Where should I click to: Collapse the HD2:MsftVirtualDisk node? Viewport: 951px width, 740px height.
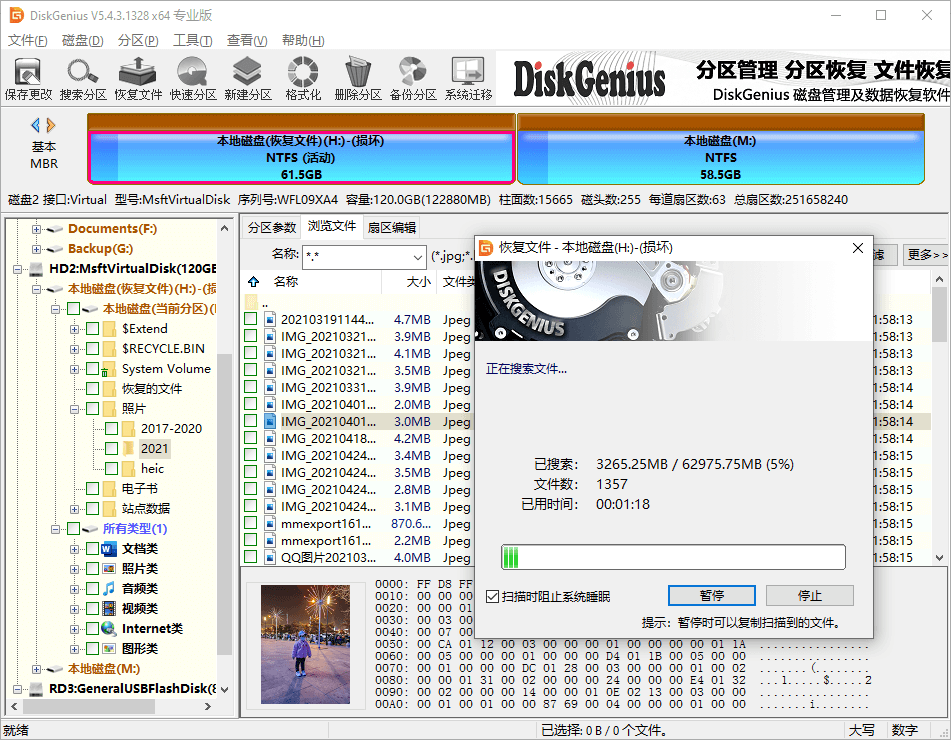17,269
